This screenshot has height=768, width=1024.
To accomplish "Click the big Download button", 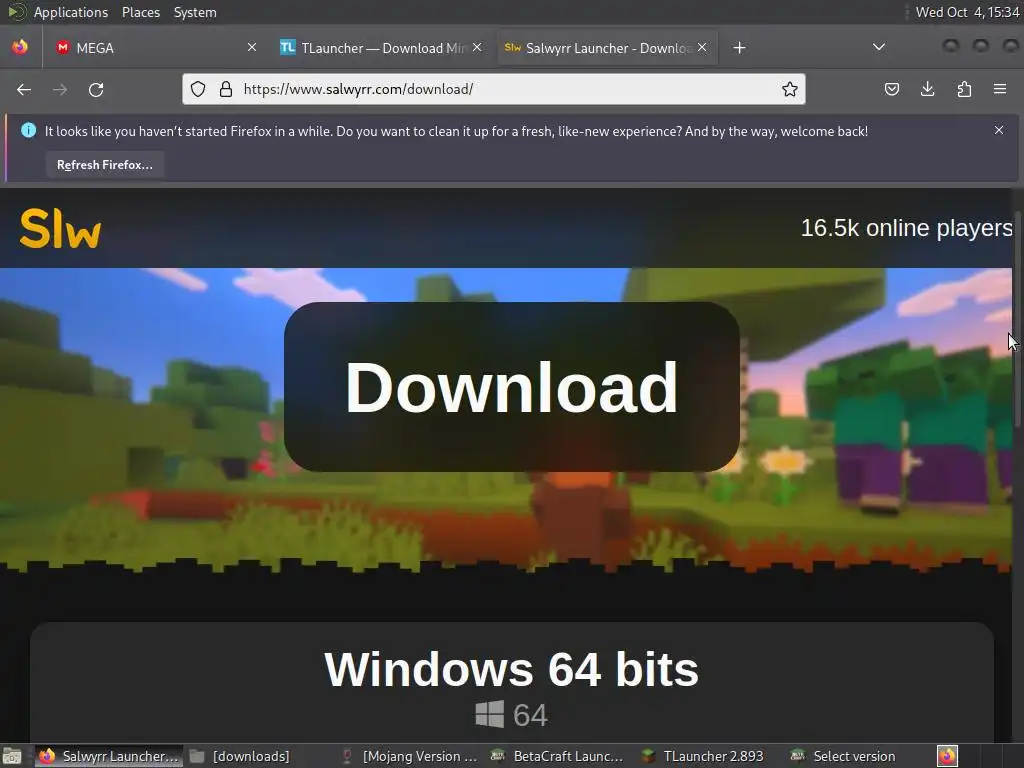I will [511, 387].
